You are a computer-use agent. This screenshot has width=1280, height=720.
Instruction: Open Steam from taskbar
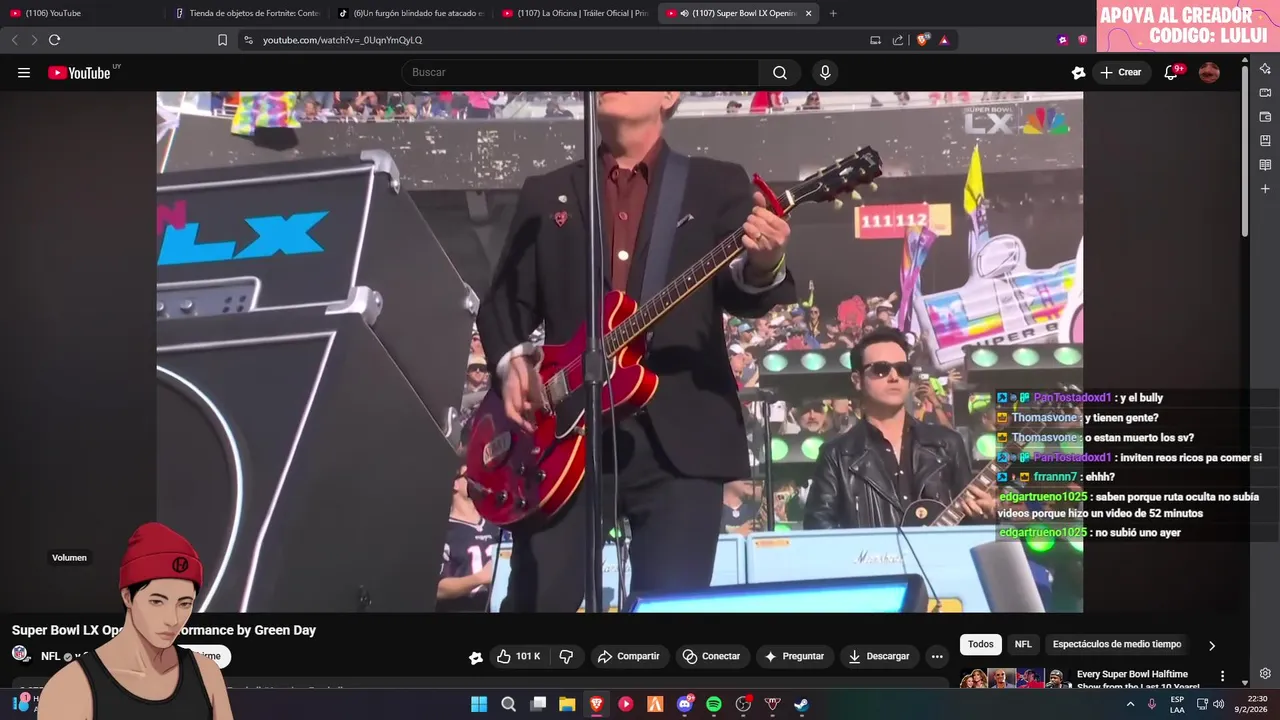pos(802,704)
